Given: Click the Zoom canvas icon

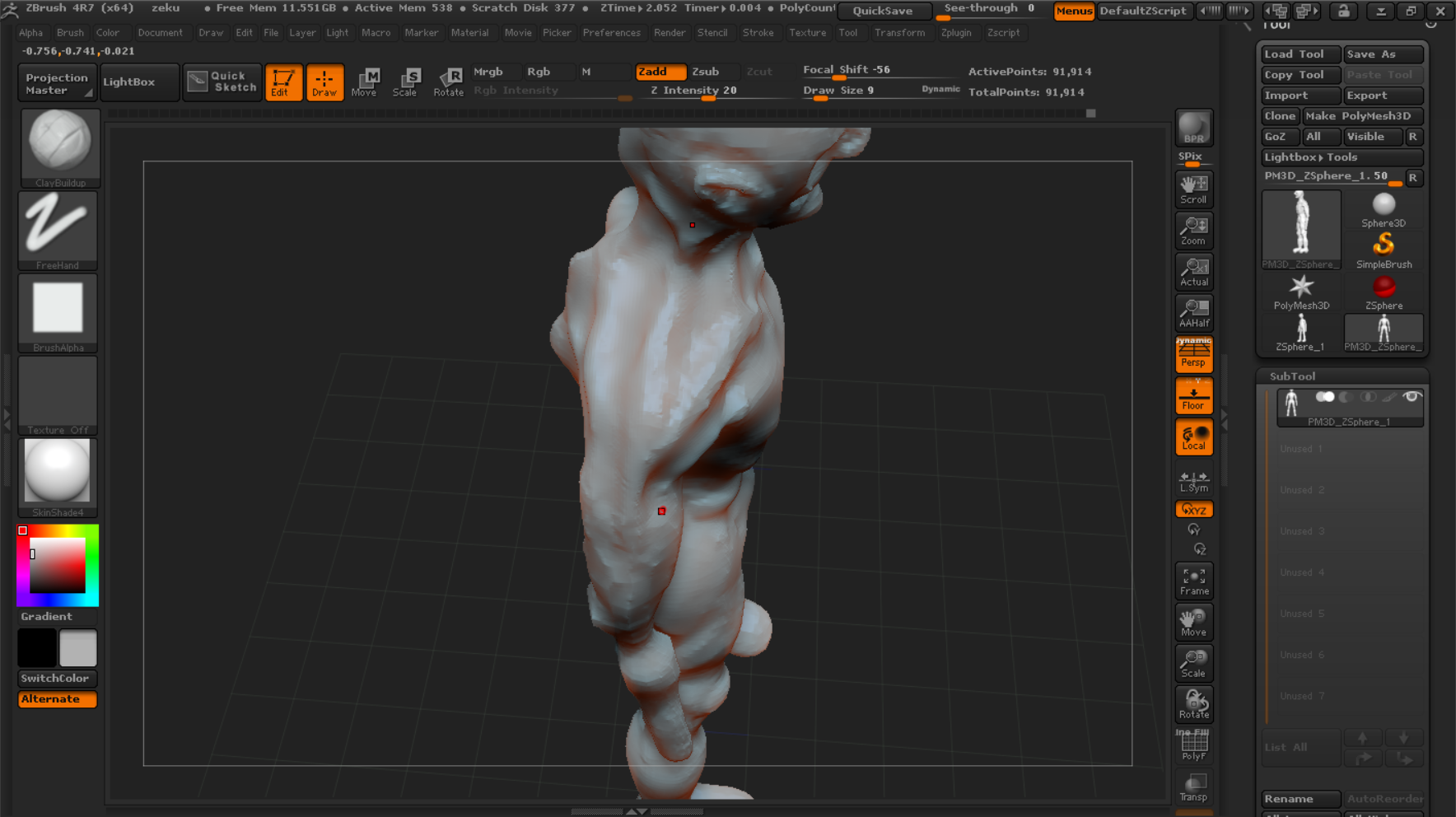Looking at the screenshot, I should click(x=1193, y=230).
